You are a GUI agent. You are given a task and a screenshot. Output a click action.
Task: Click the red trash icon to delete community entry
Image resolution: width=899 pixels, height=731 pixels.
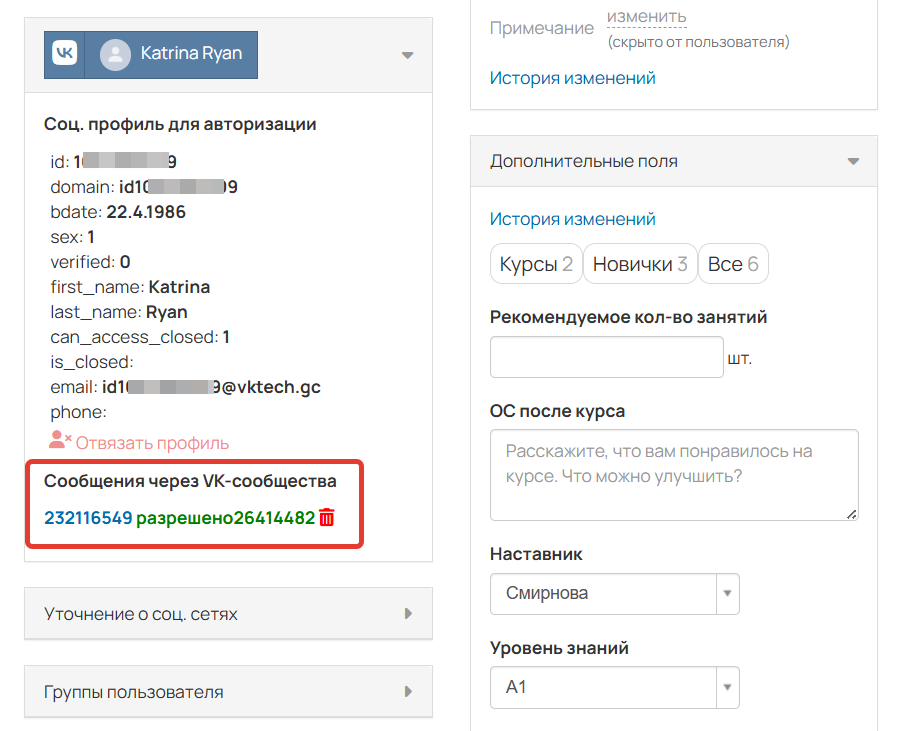coord(328,517)
